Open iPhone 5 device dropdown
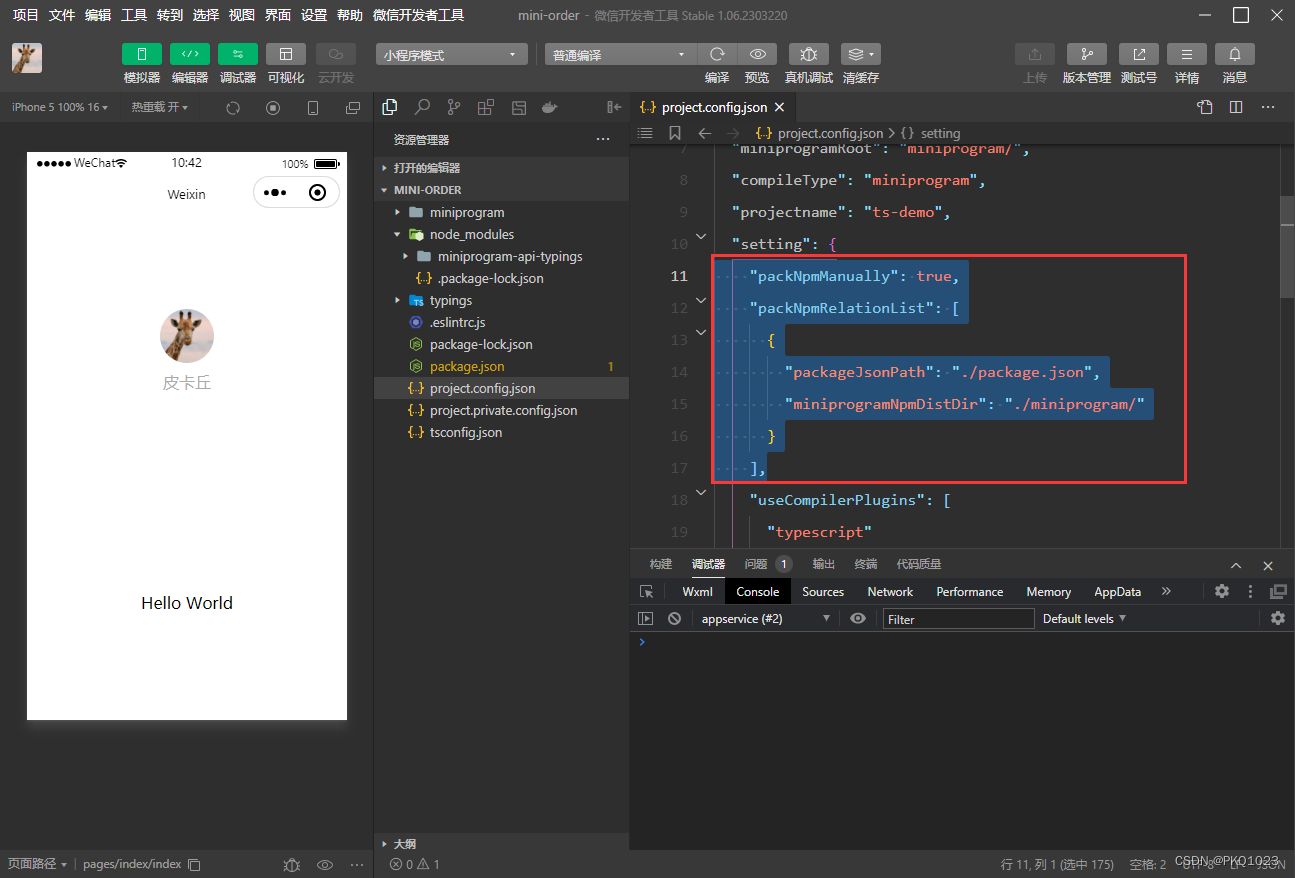 point(60,107)
